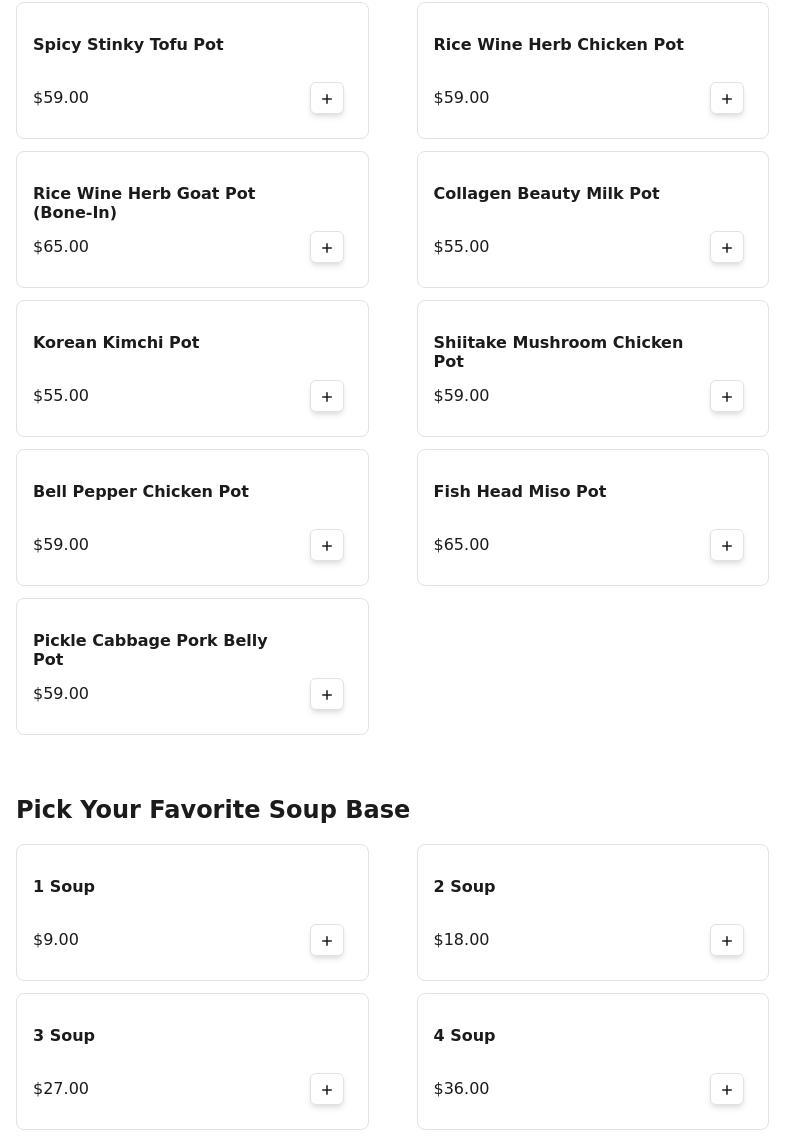
Task: Click plus for Rice Wine Herb Goat Pot
Action: point(327,247)
